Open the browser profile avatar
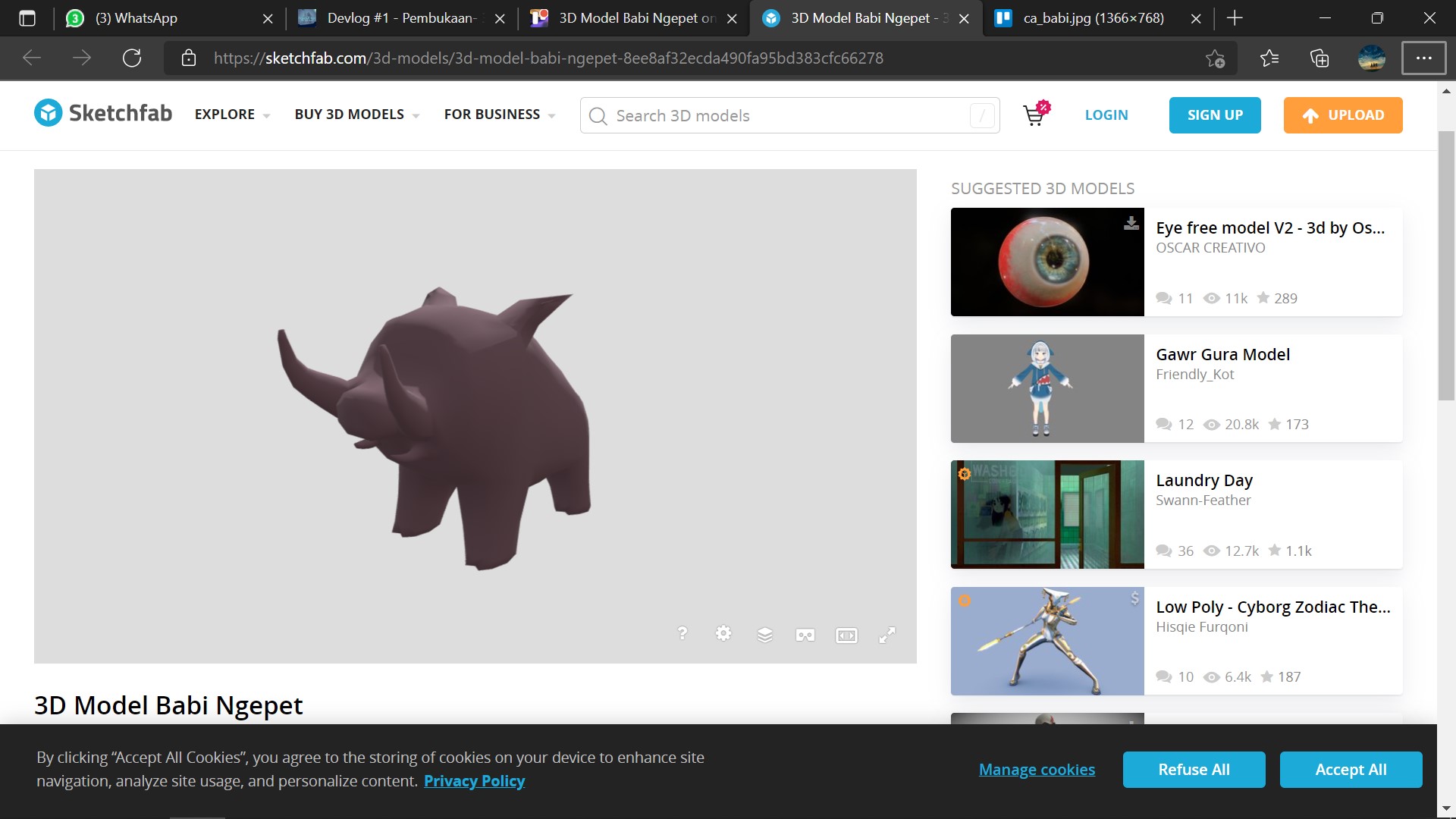Screen dimensions: 1456x819 [x=1371, y=58]
